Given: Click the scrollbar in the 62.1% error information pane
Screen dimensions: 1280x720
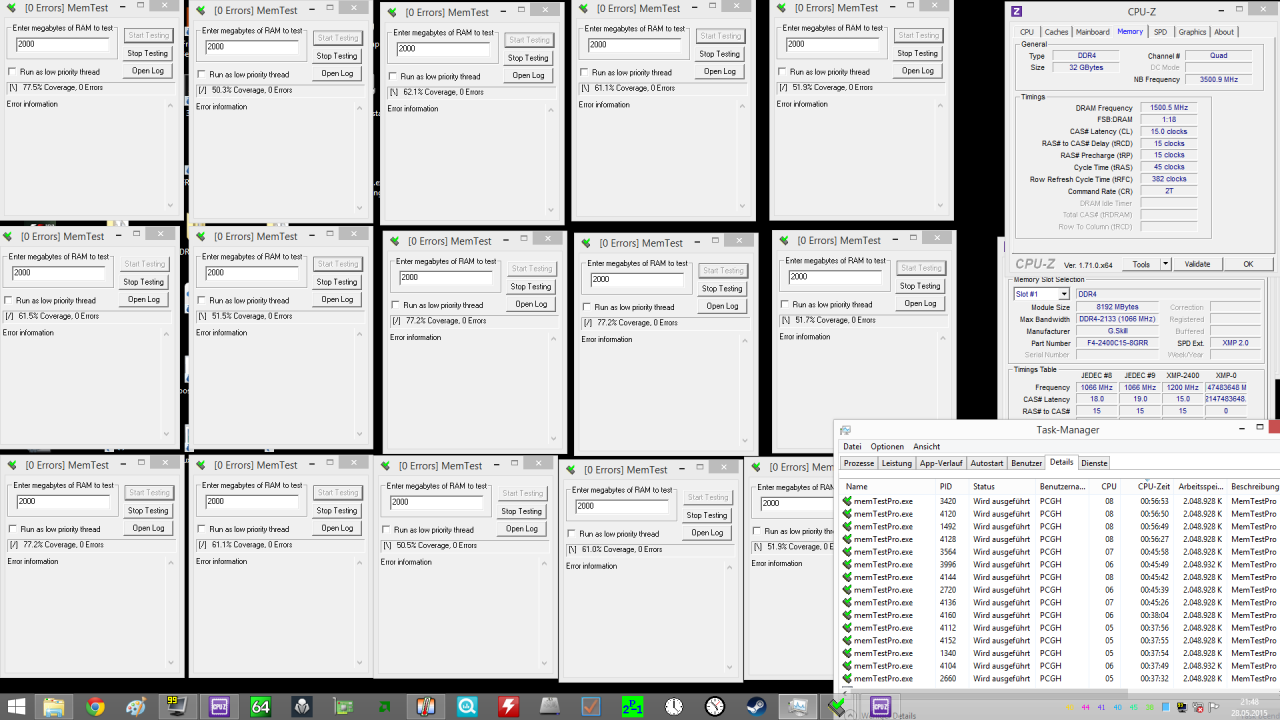Looking at the screenshot, I should coord(550,160).
